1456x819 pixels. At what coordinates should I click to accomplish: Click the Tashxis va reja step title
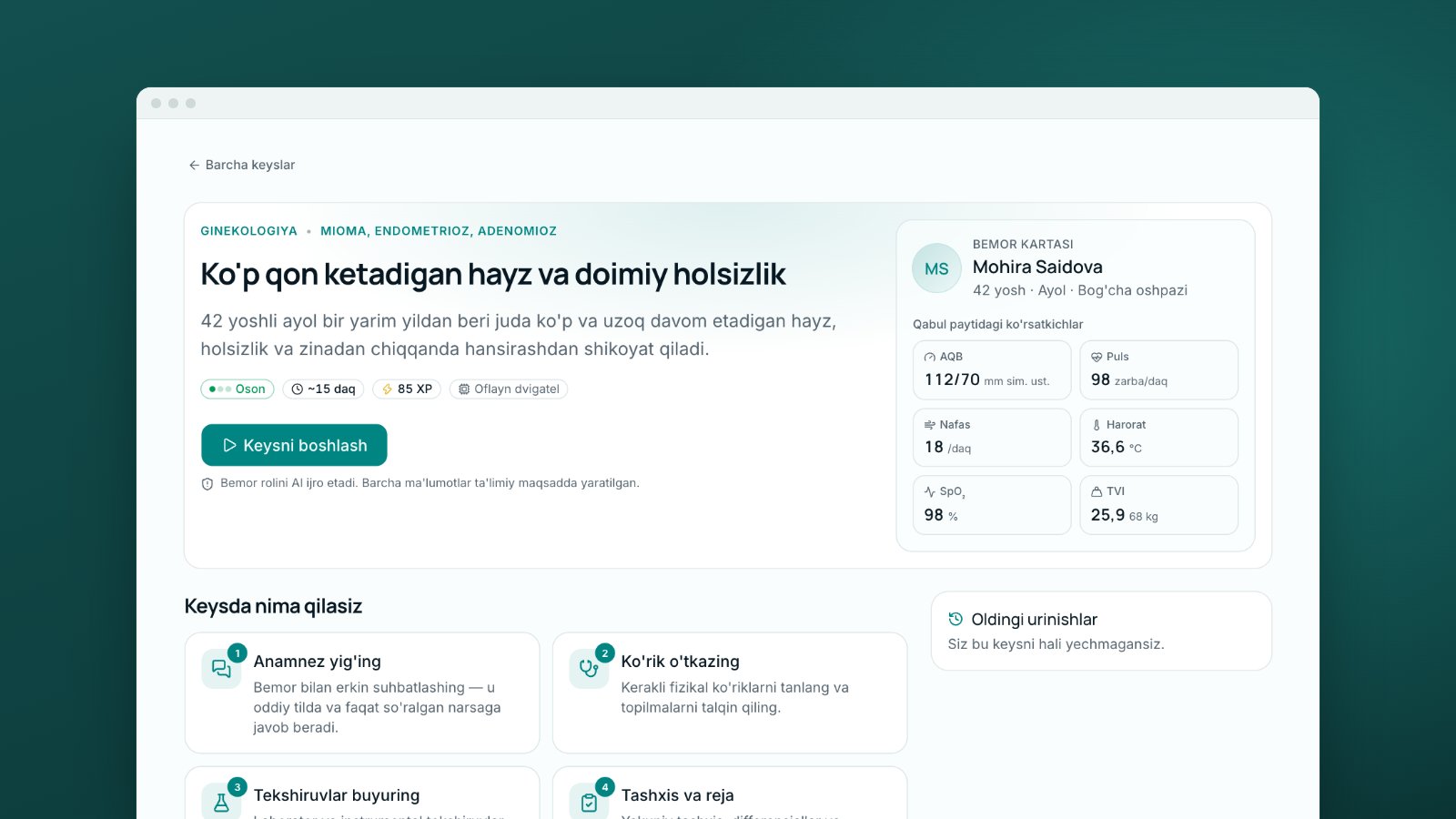[677, 795]
